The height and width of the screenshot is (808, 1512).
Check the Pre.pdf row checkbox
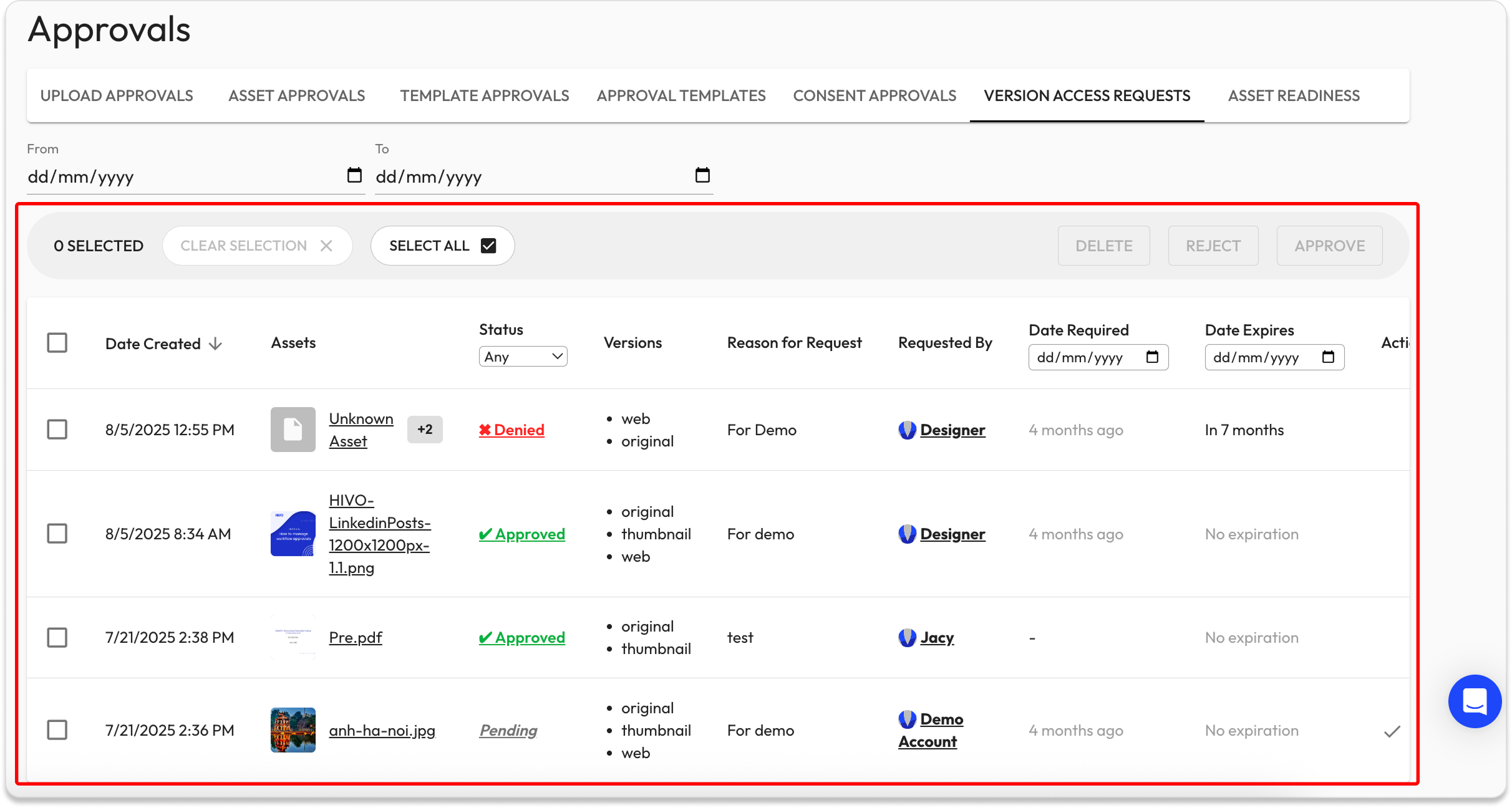(57, 637)
